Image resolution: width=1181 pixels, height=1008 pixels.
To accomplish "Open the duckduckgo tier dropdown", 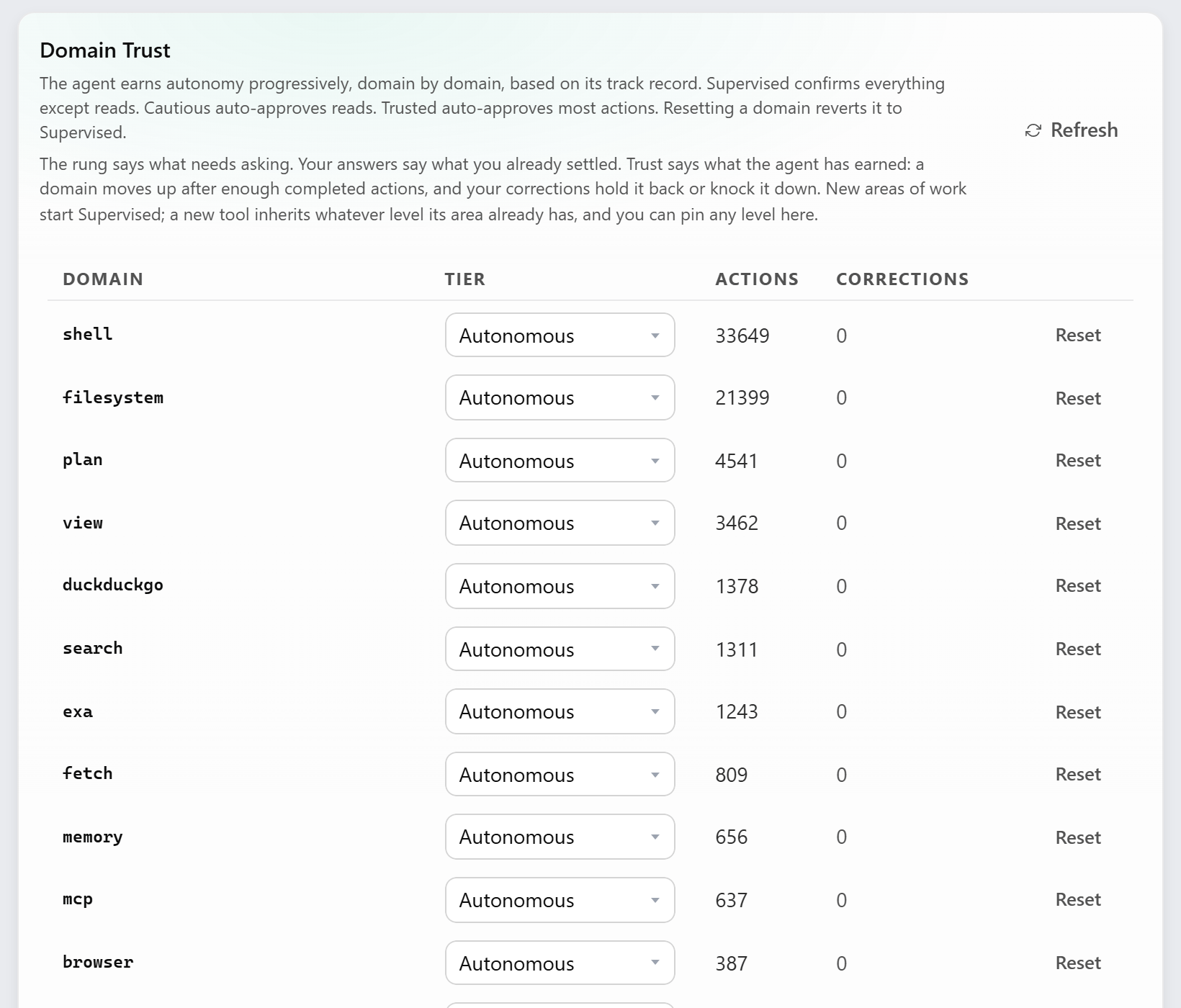I will (560, 586).
